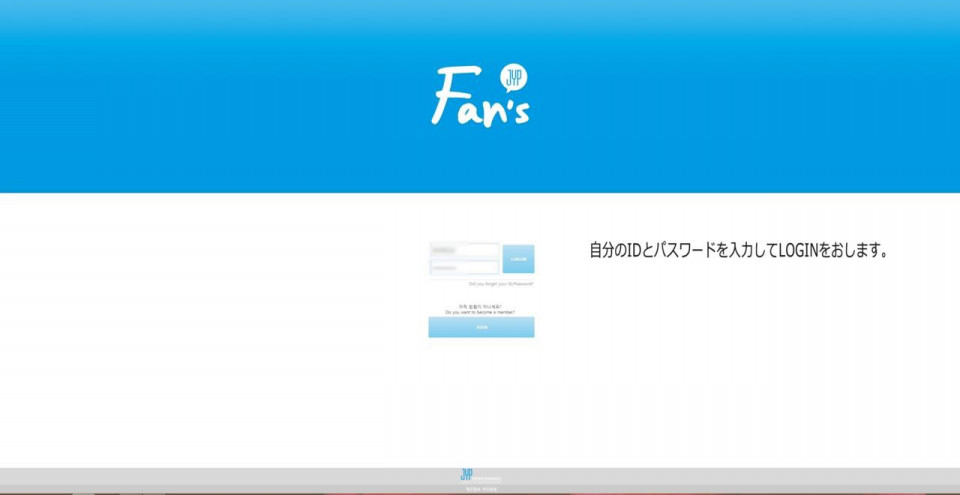Click the JYP Fan's logo in the header
960x495 pixels.
click(x=481, y=96)
